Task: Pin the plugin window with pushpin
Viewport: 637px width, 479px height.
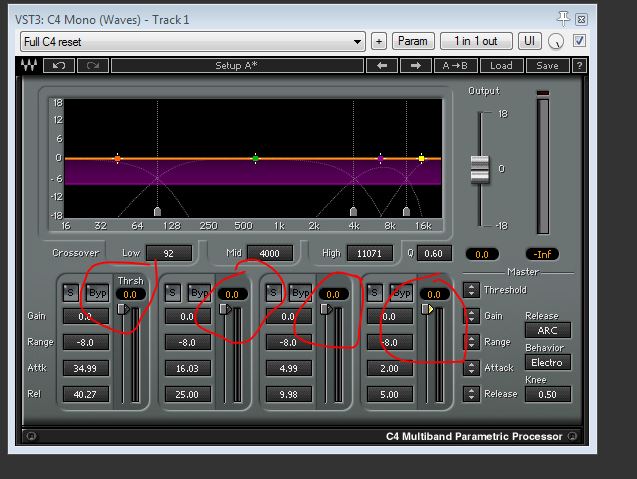Action: point(563,18)
